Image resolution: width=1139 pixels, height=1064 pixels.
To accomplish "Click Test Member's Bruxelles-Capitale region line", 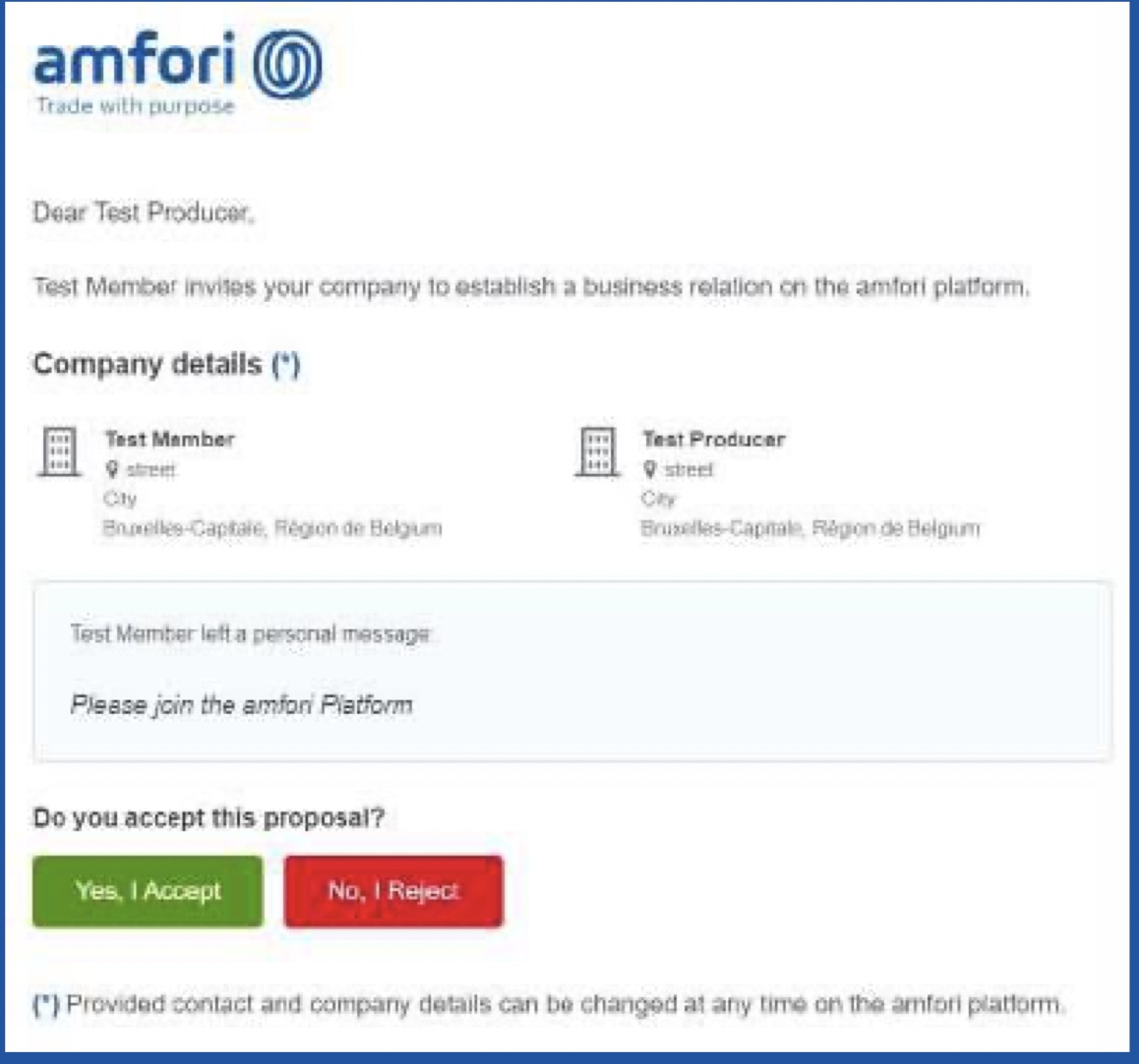I will [x=271, y=529].
